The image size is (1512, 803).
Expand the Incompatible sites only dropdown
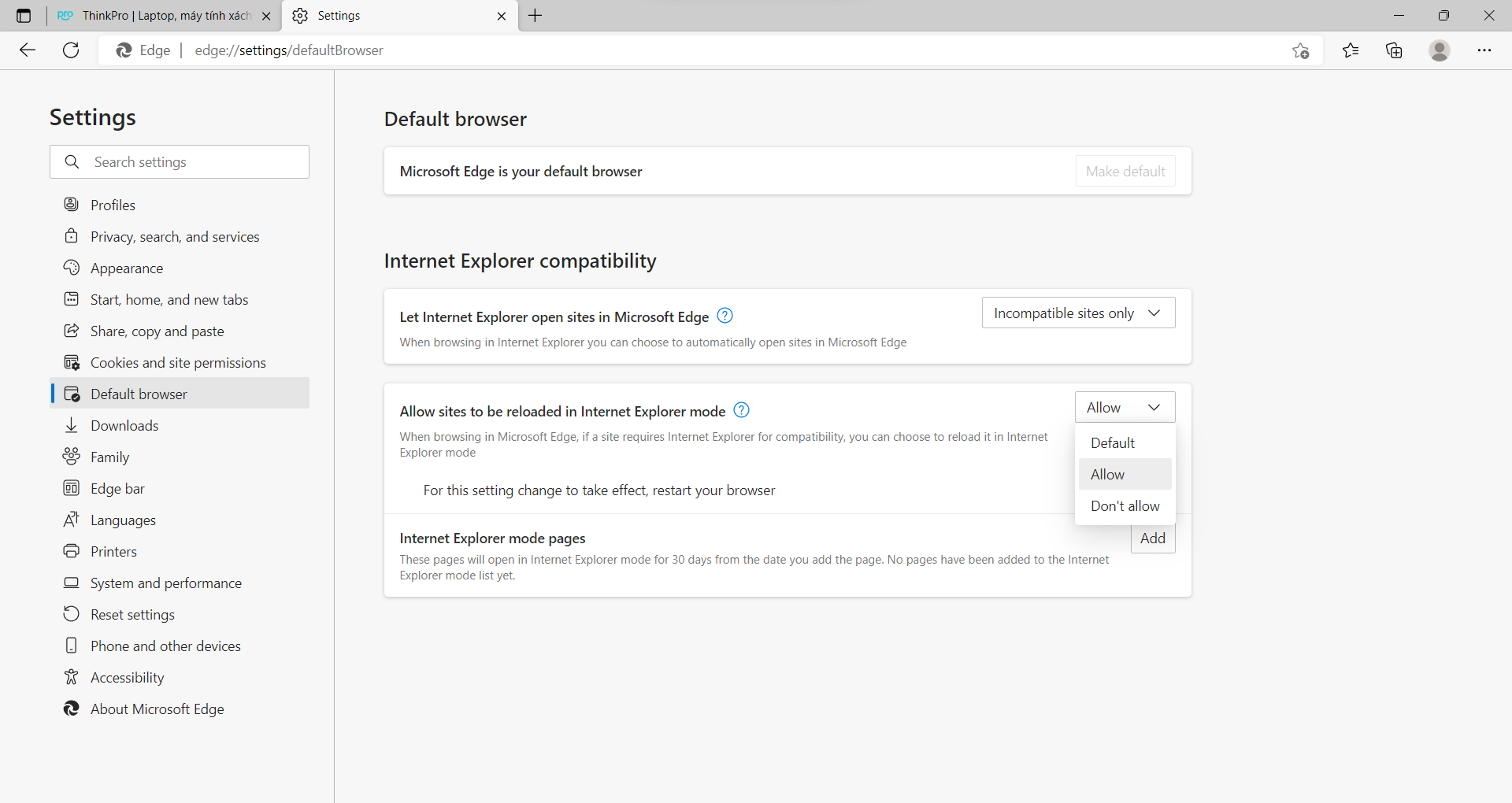click(1078, 313)
